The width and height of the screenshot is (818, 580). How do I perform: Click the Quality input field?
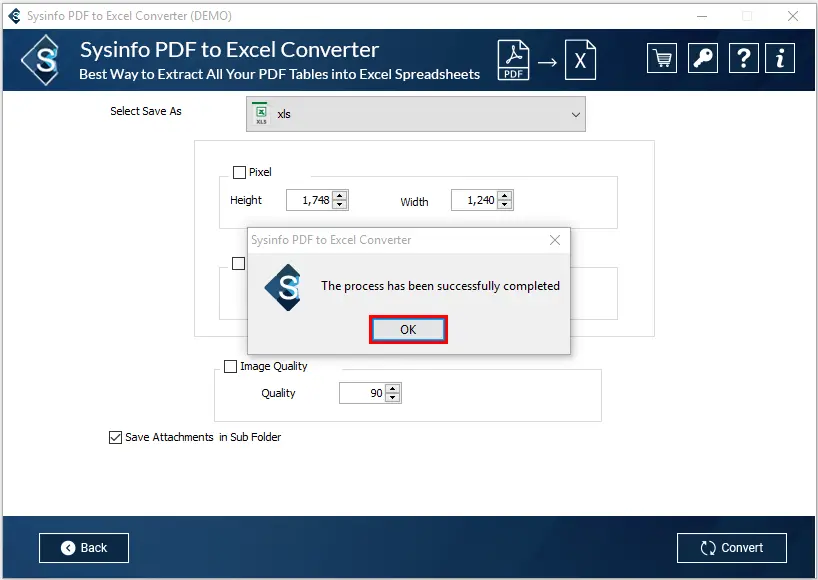[x=363, y=393]
